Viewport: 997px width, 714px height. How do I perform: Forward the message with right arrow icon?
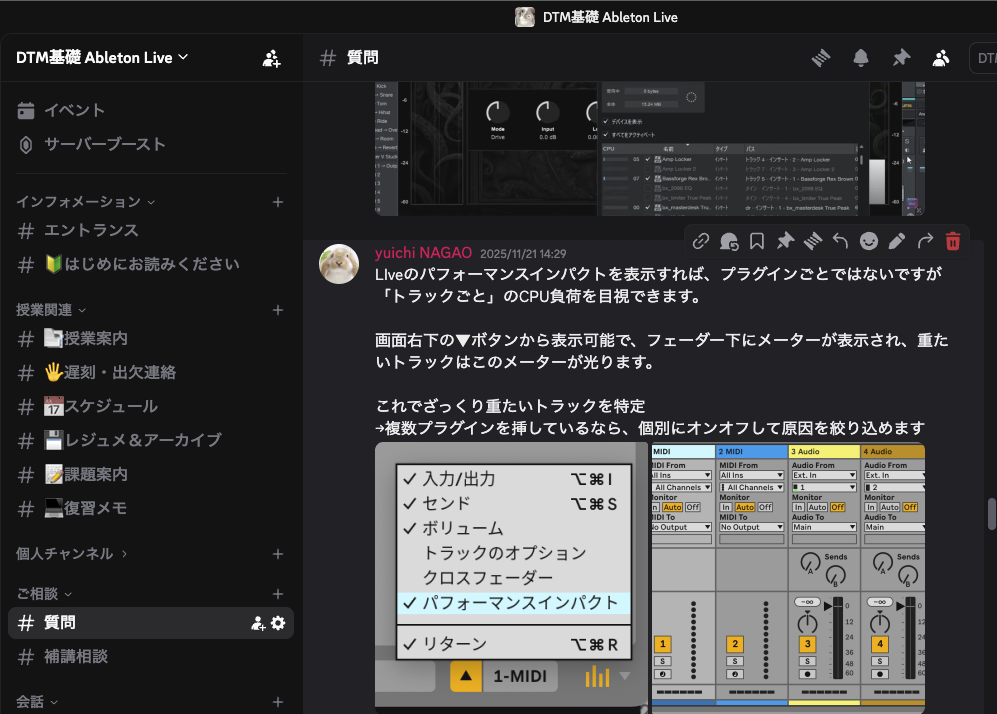coord(925,240)
